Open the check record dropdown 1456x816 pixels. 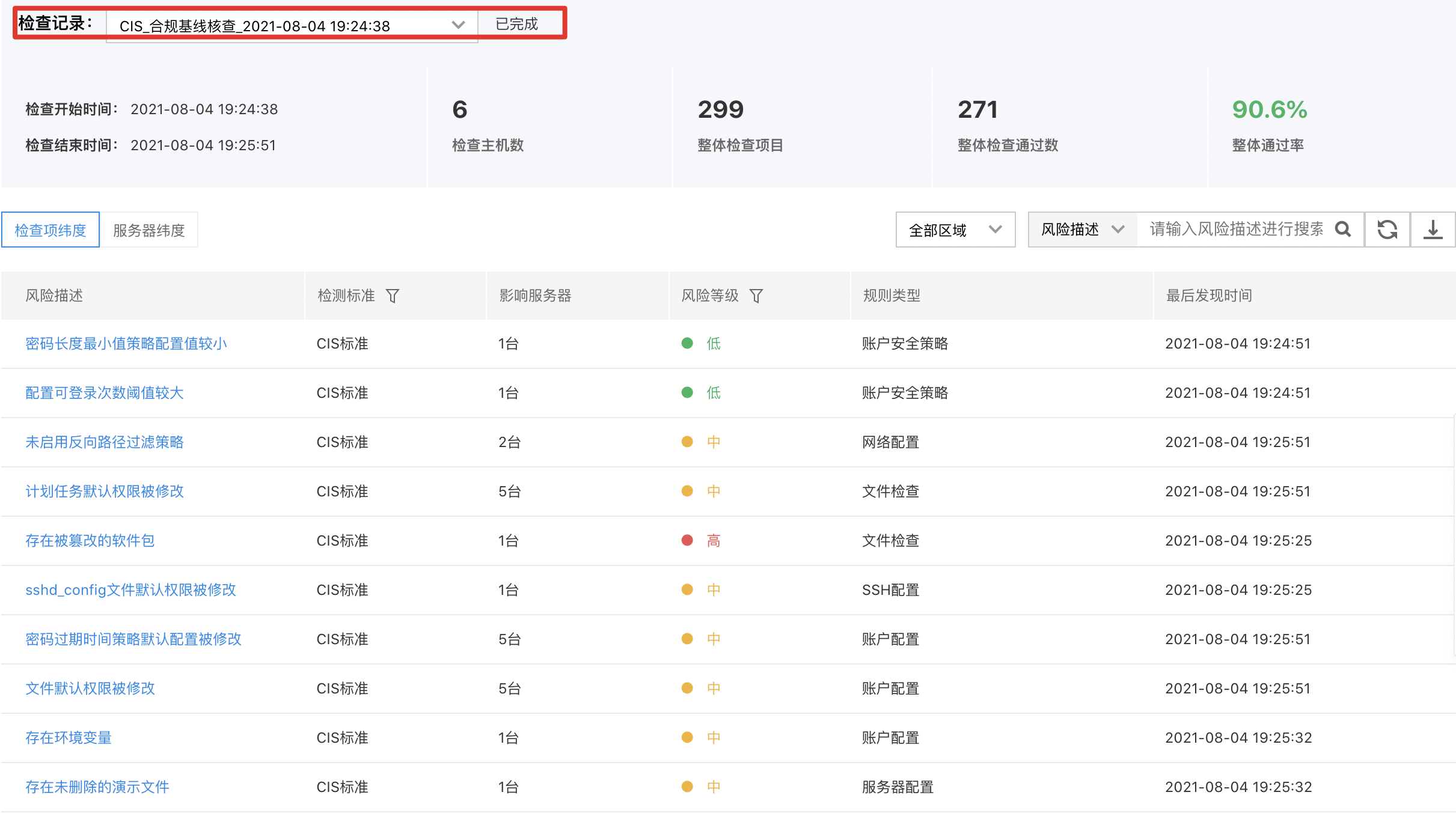click(292, 26)
